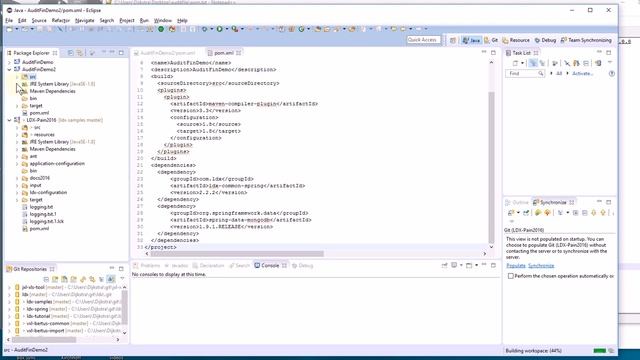Open Git Repositories view menu
This screenshot has height=360, width=640.
tap(122, 279)
